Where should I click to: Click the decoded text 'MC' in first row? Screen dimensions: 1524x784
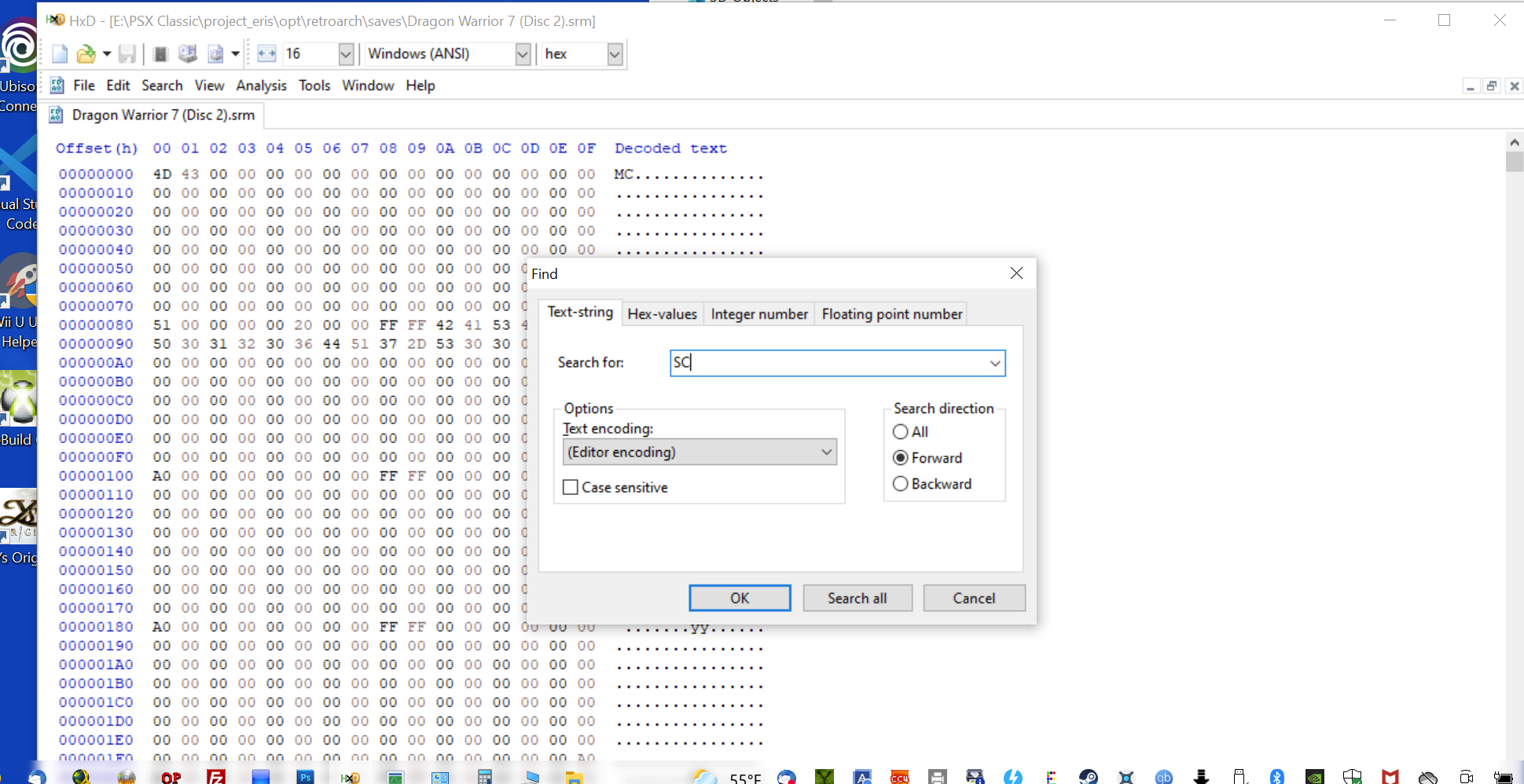624,174
